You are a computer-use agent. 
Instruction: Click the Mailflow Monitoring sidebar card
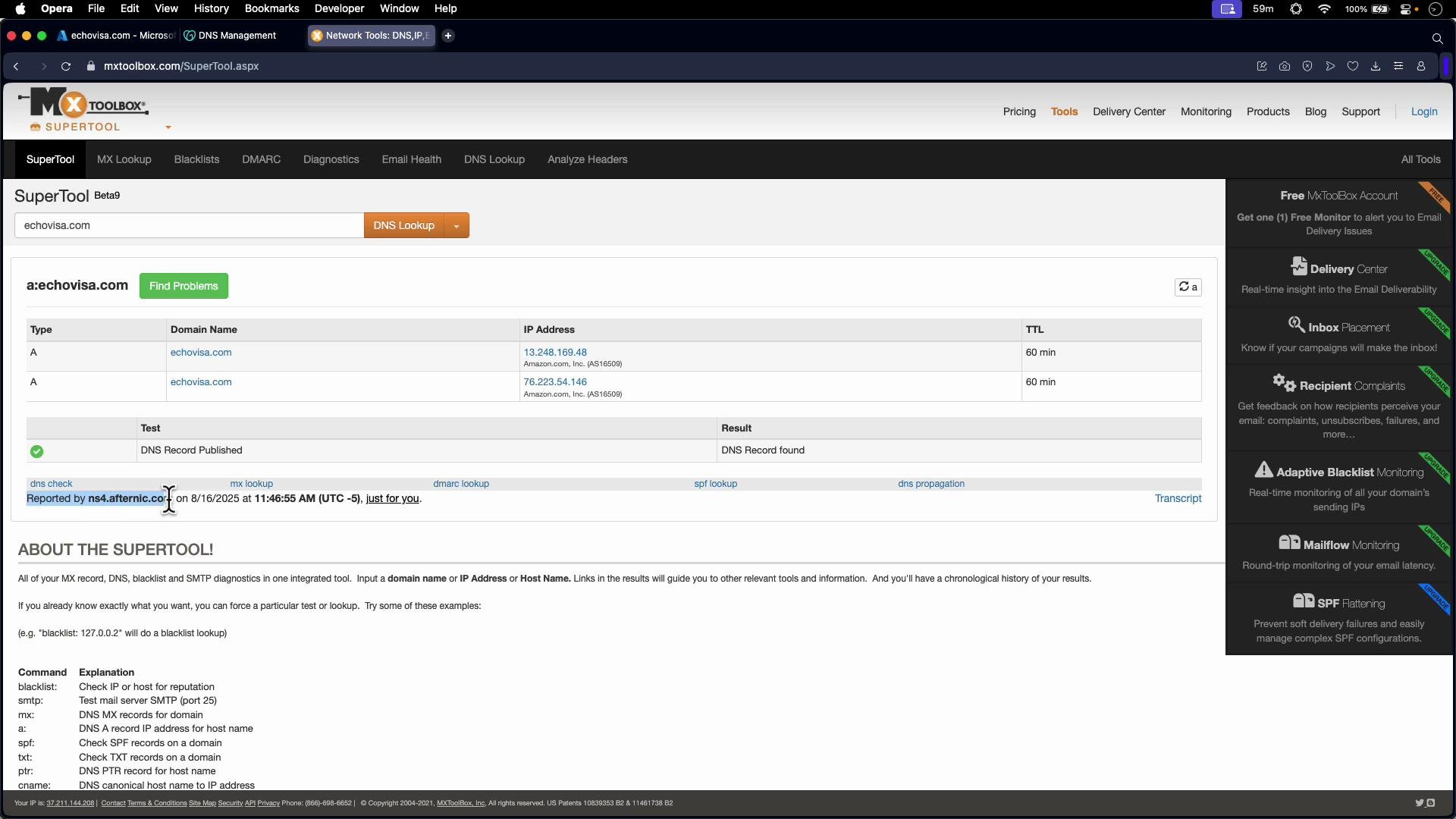(1339, 554)
